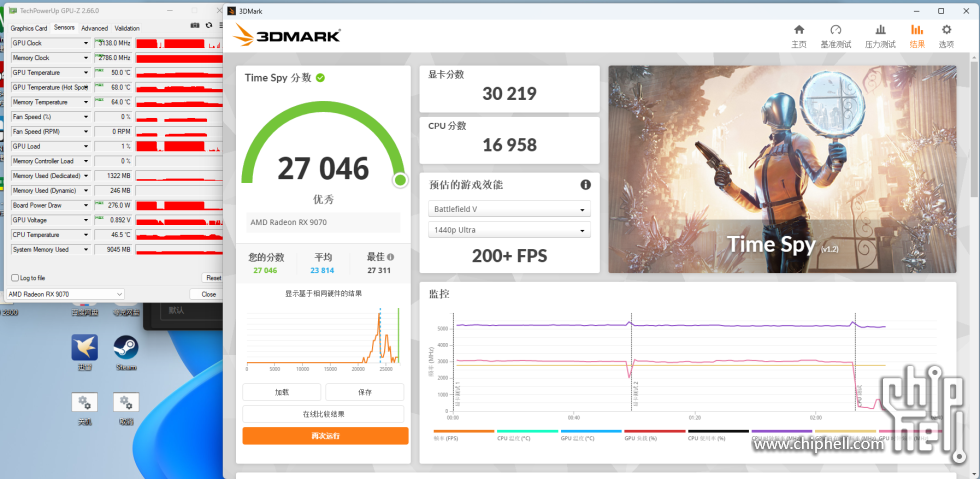Screen dimensions: 980x479
Task: Switch to the Graphics Card tab
Action: (29, 28)
